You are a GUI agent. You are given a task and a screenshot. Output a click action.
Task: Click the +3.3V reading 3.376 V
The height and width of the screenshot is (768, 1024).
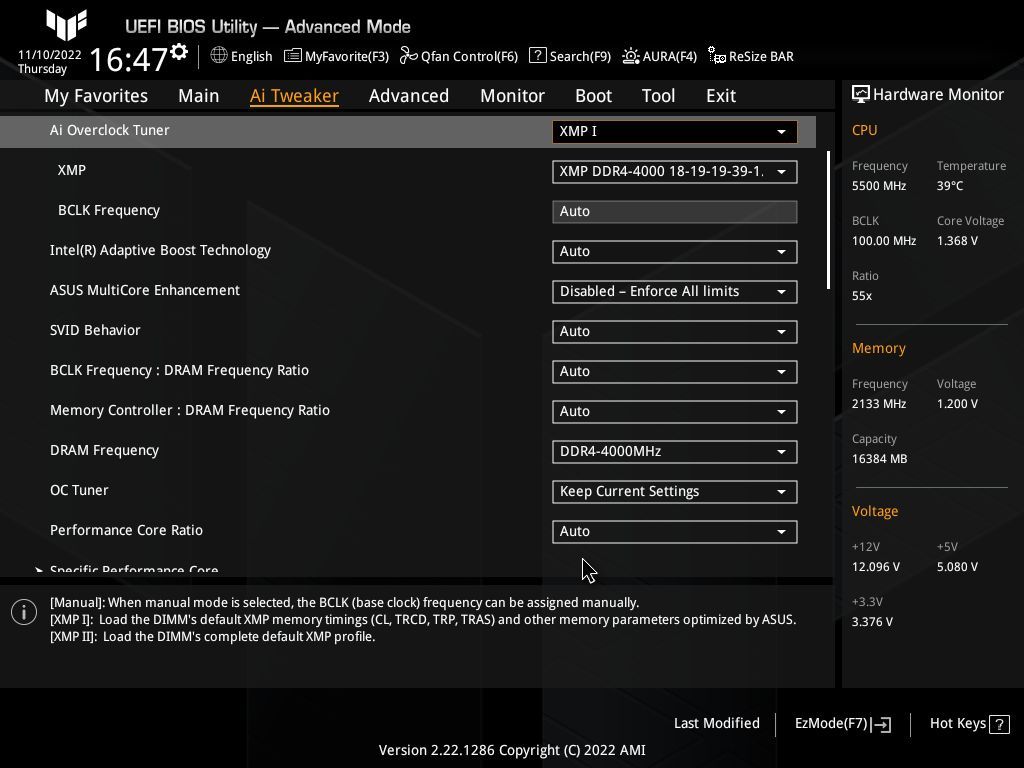(872, 622)
